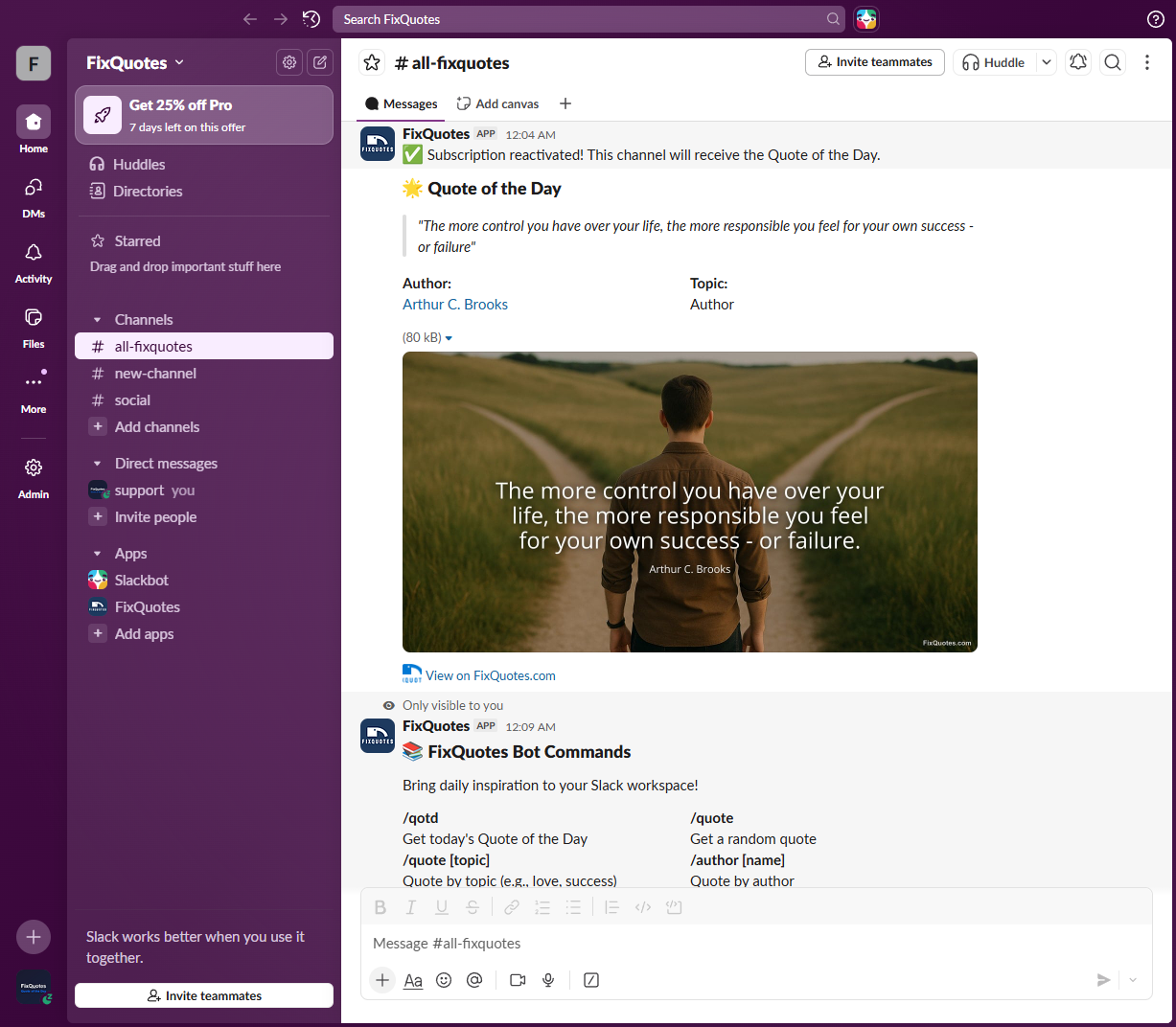Viewport: 1176px width, 1027px height.
Task: Toggle strikethrough formatting in the composer
Action: coord(473,906)
